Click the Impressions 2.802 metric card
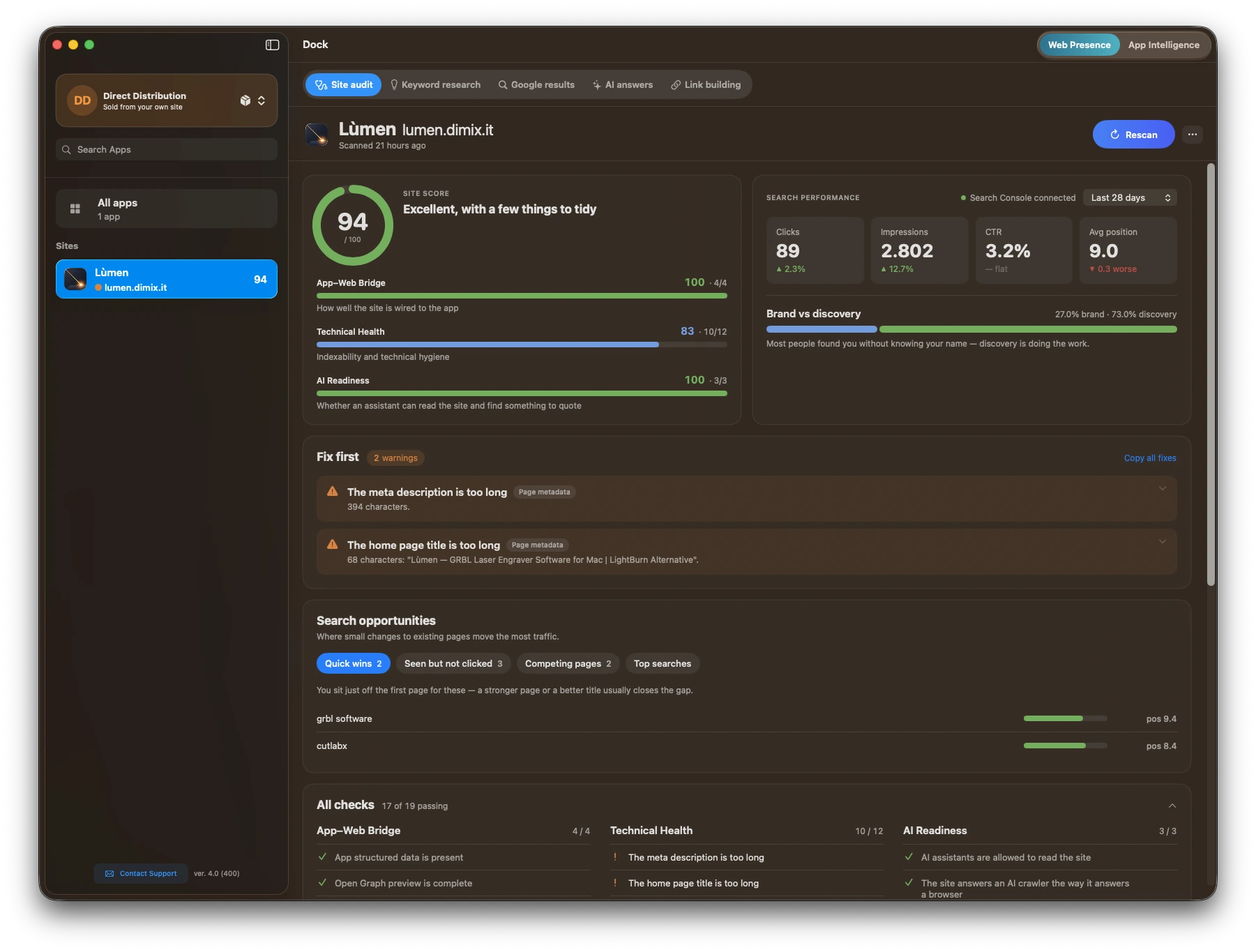This screenshot has width=1256, height=952. point(919,250)
